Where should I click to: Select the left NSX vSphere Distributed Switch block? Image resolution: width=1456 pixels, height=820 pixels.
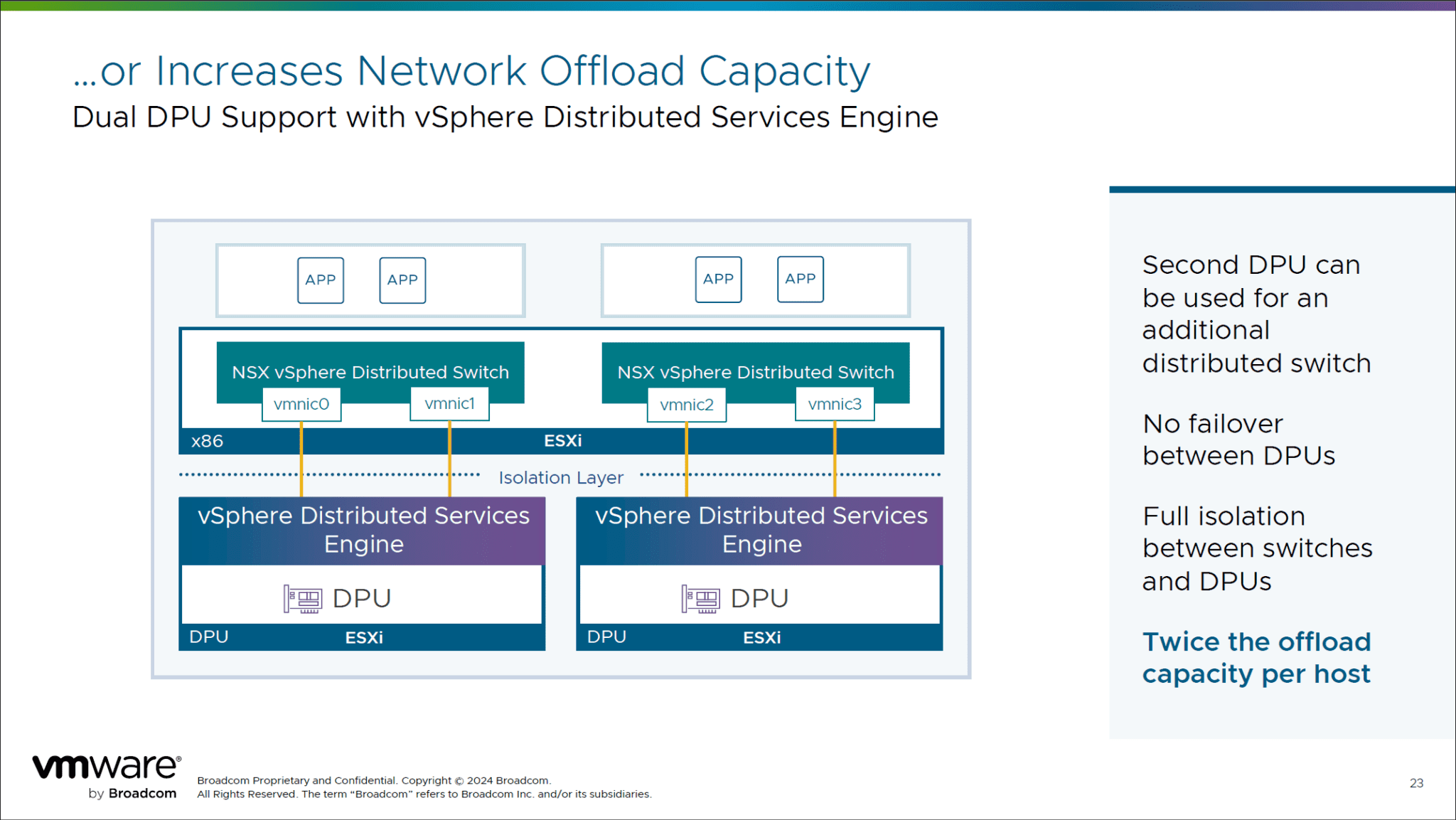(370, 371)
